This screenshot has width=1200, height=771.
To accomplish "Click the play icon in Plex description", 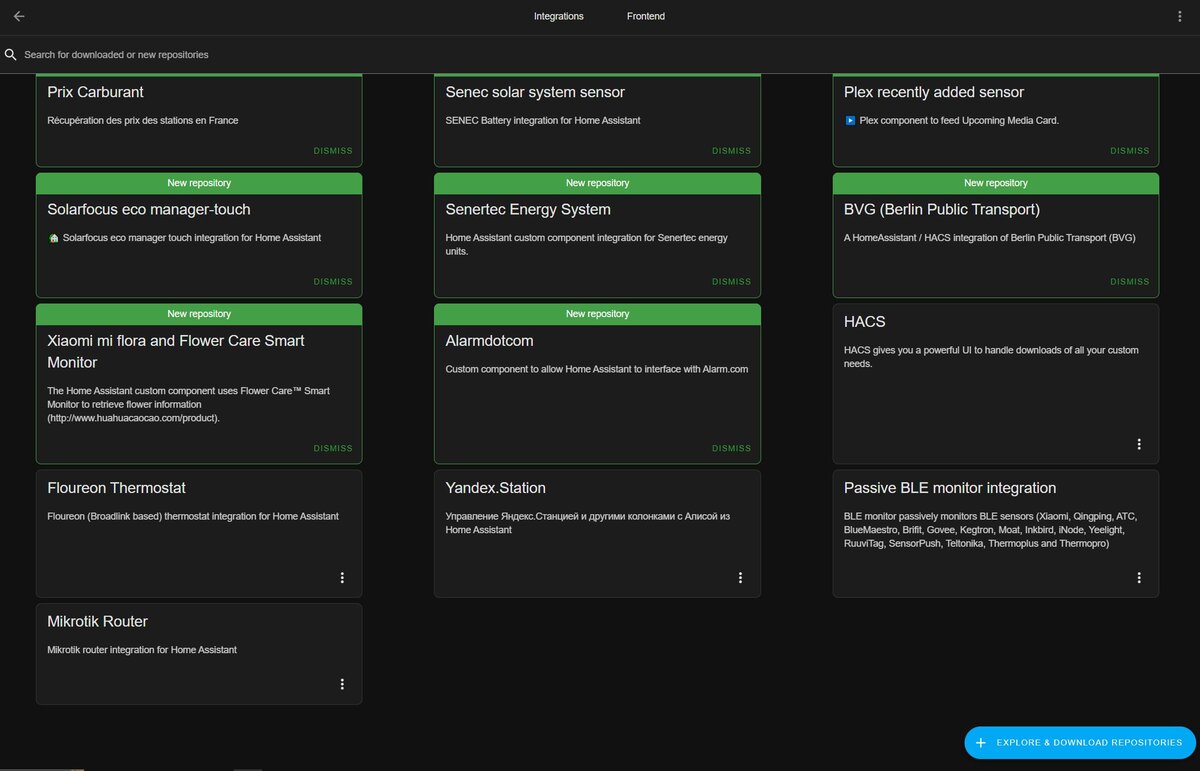I will click(850, 120).
